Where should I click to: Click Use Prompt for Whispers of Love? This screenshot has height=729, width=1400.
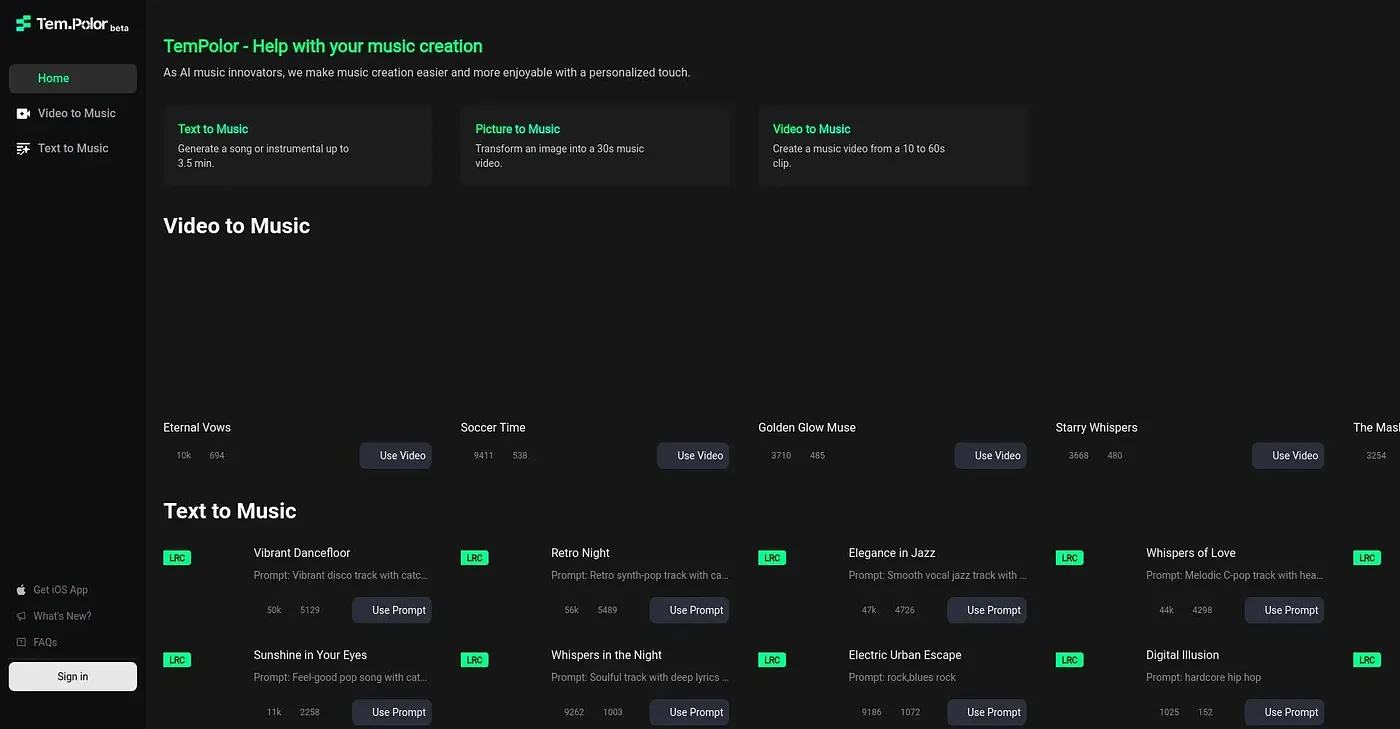click(1285, 610)
